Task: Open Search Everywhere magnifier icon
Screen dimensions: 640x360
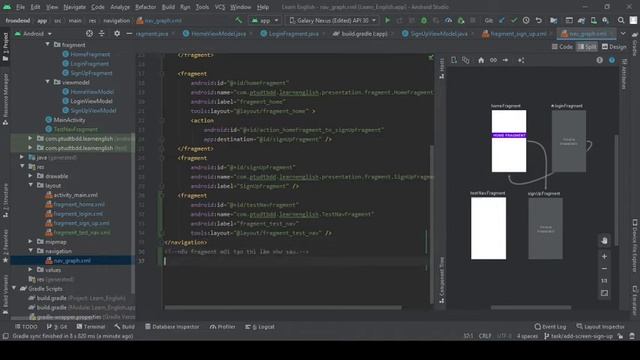Action: point(621,20)
